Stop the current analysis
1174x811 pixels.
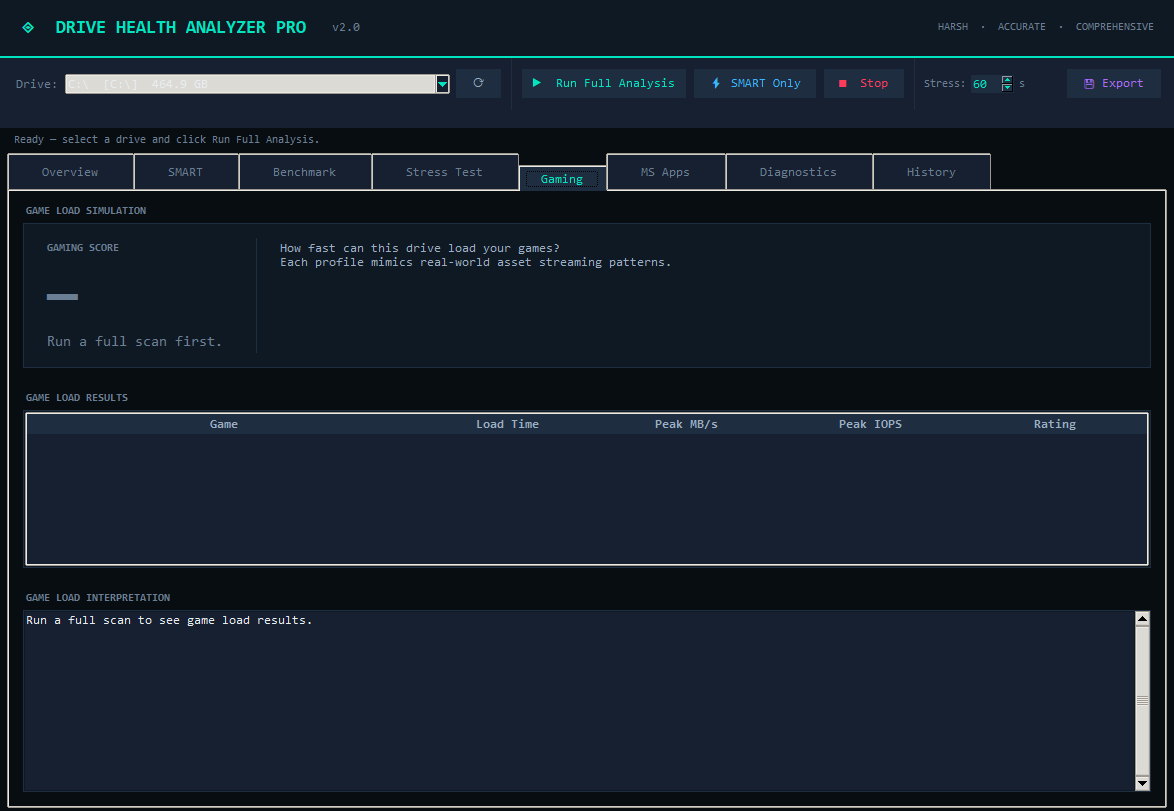tap(863, 83)
